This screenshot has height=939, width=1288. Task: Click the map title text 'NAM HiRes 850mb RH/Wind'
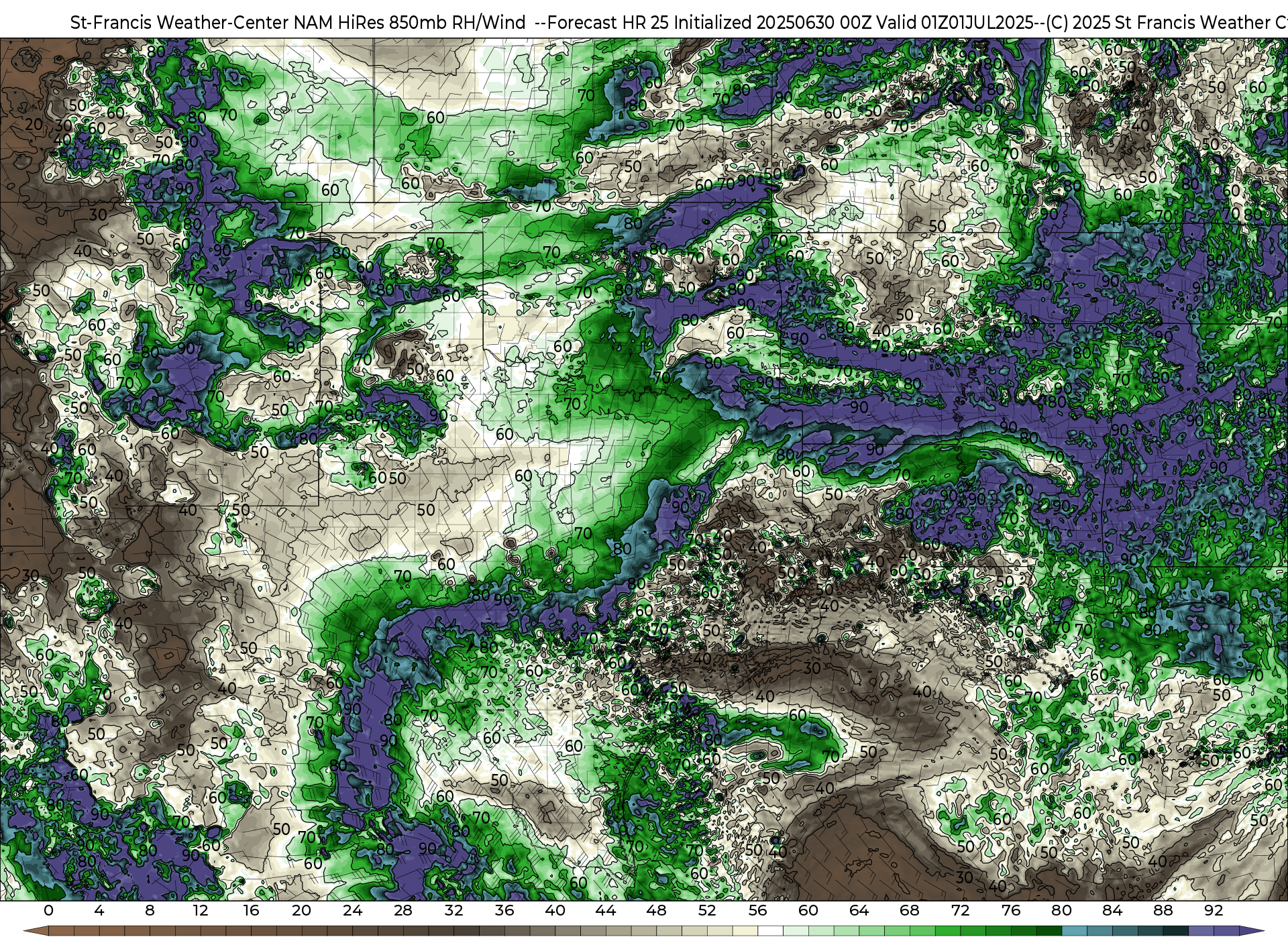(x=409, y=23)
